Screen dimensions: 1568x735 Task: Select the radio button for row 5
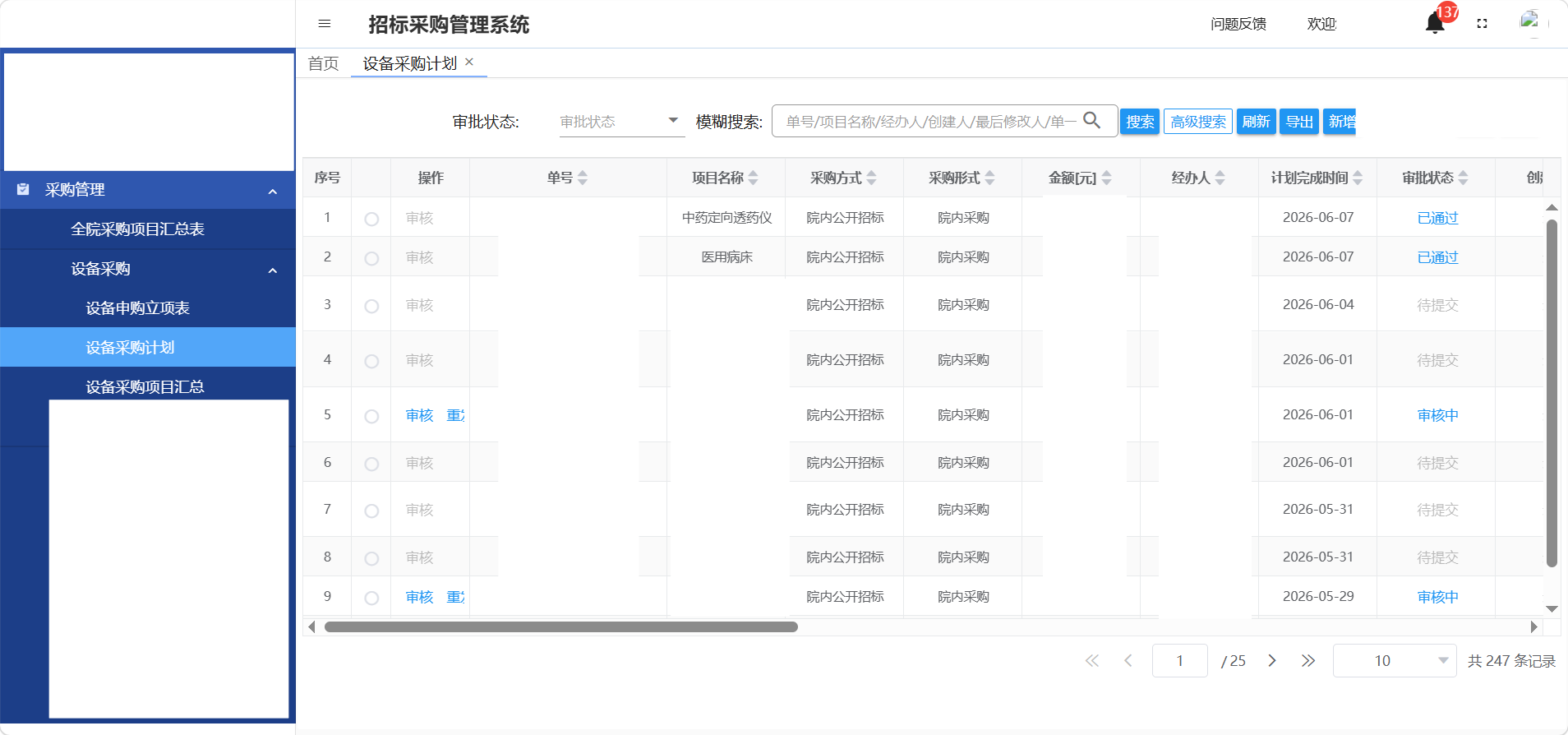371,416
